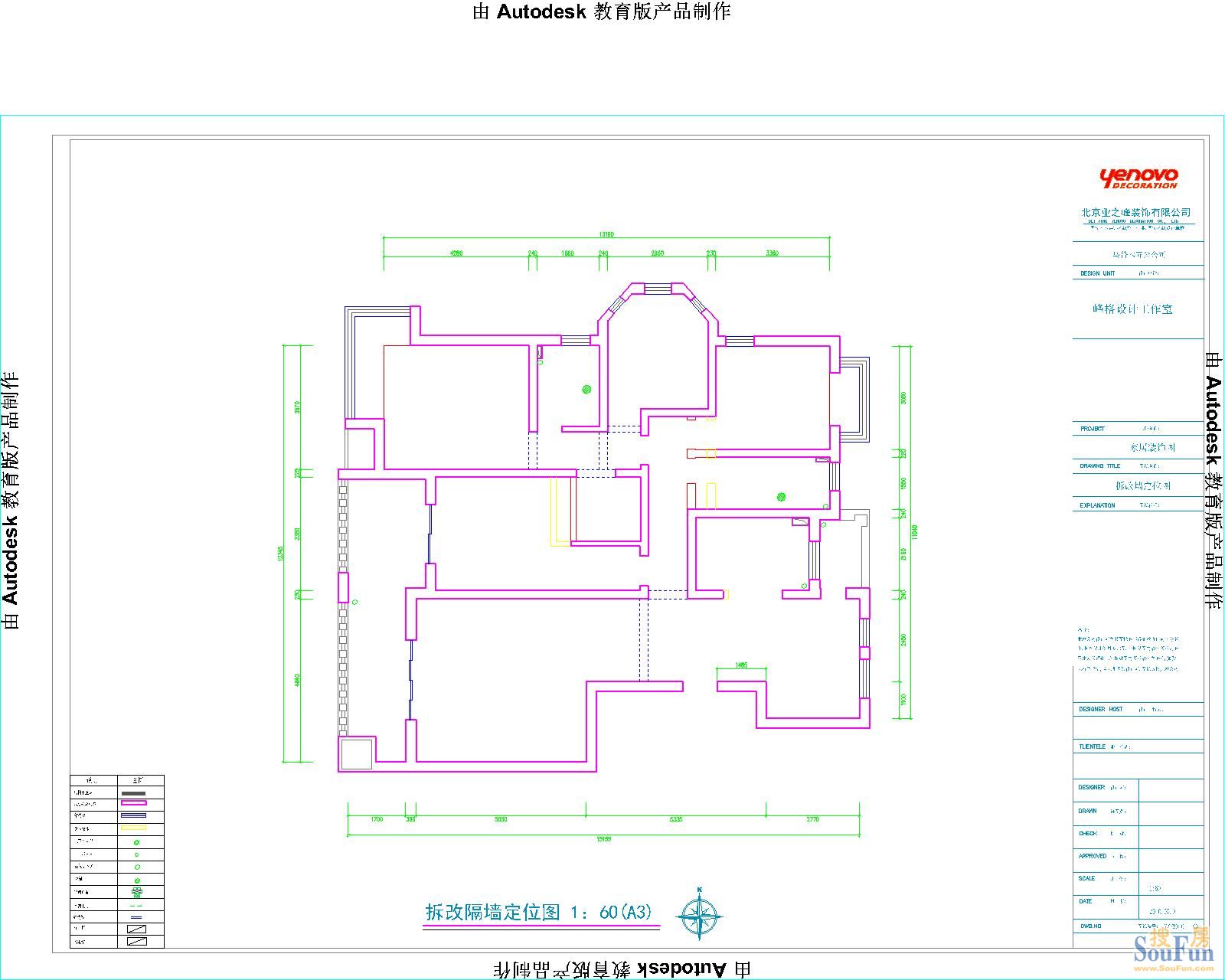Click the EXPLANATION label

tap(1098, 505)
